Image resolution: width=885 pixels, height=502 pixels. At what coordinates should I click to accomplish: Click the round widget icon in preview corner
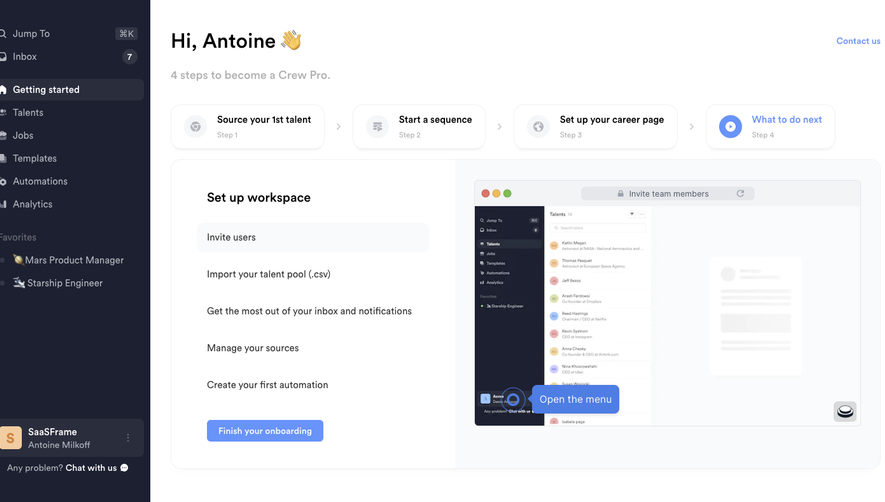(845, 411)
